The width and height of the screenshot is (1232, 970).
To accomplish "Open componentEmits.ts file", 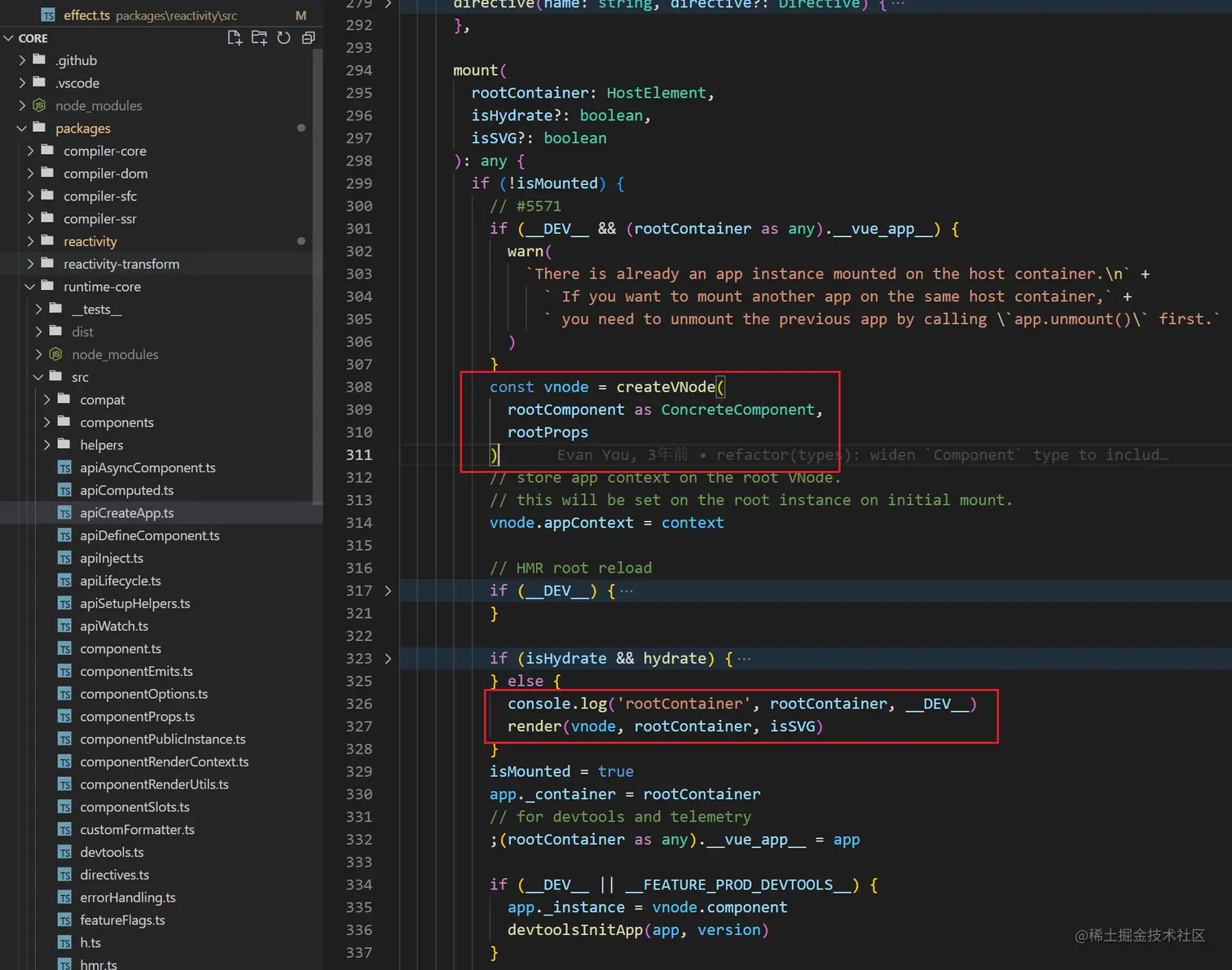I will 161,672.
